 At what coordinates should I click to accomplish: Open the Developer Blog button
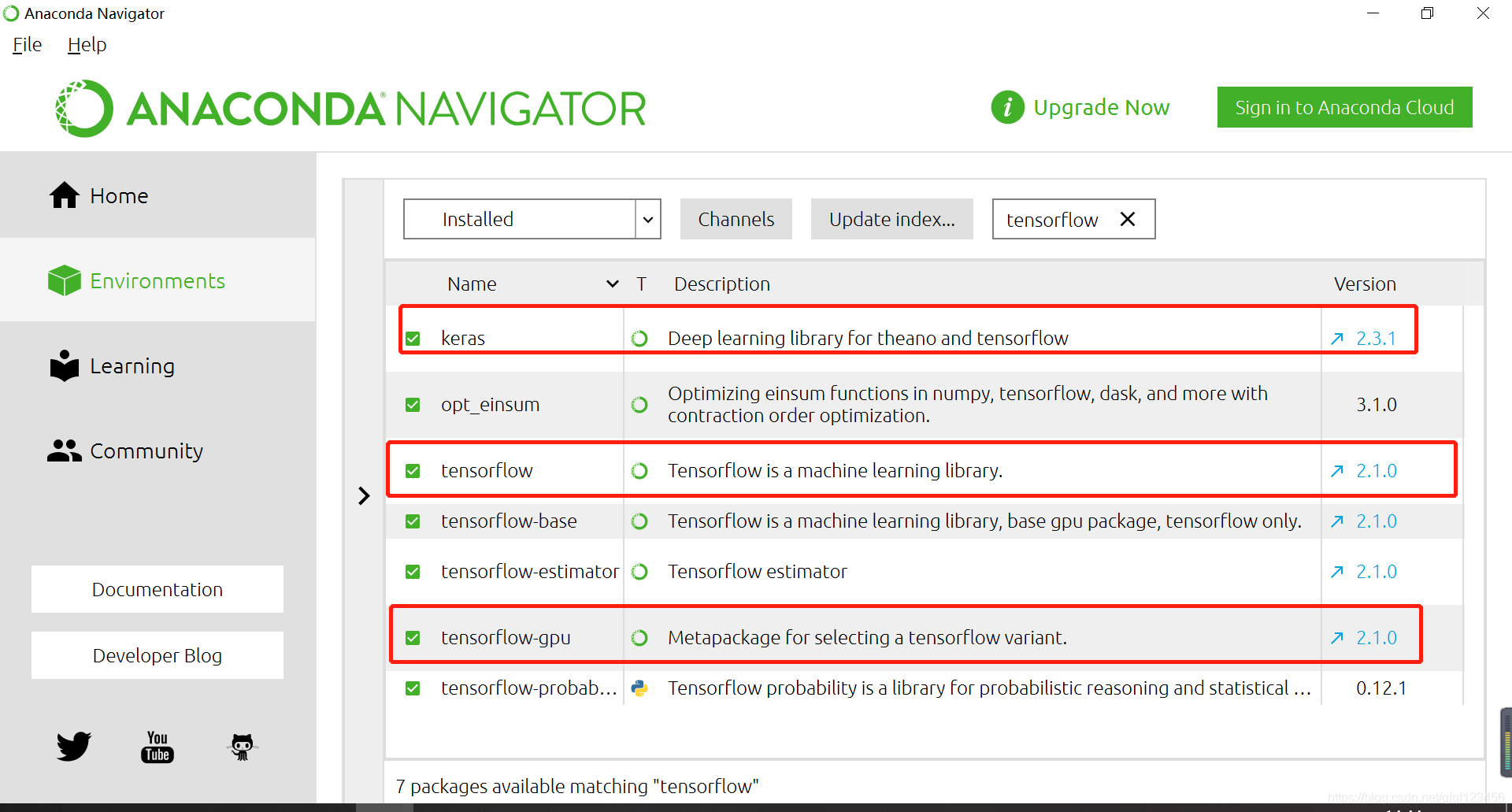[x=157, y=655]
